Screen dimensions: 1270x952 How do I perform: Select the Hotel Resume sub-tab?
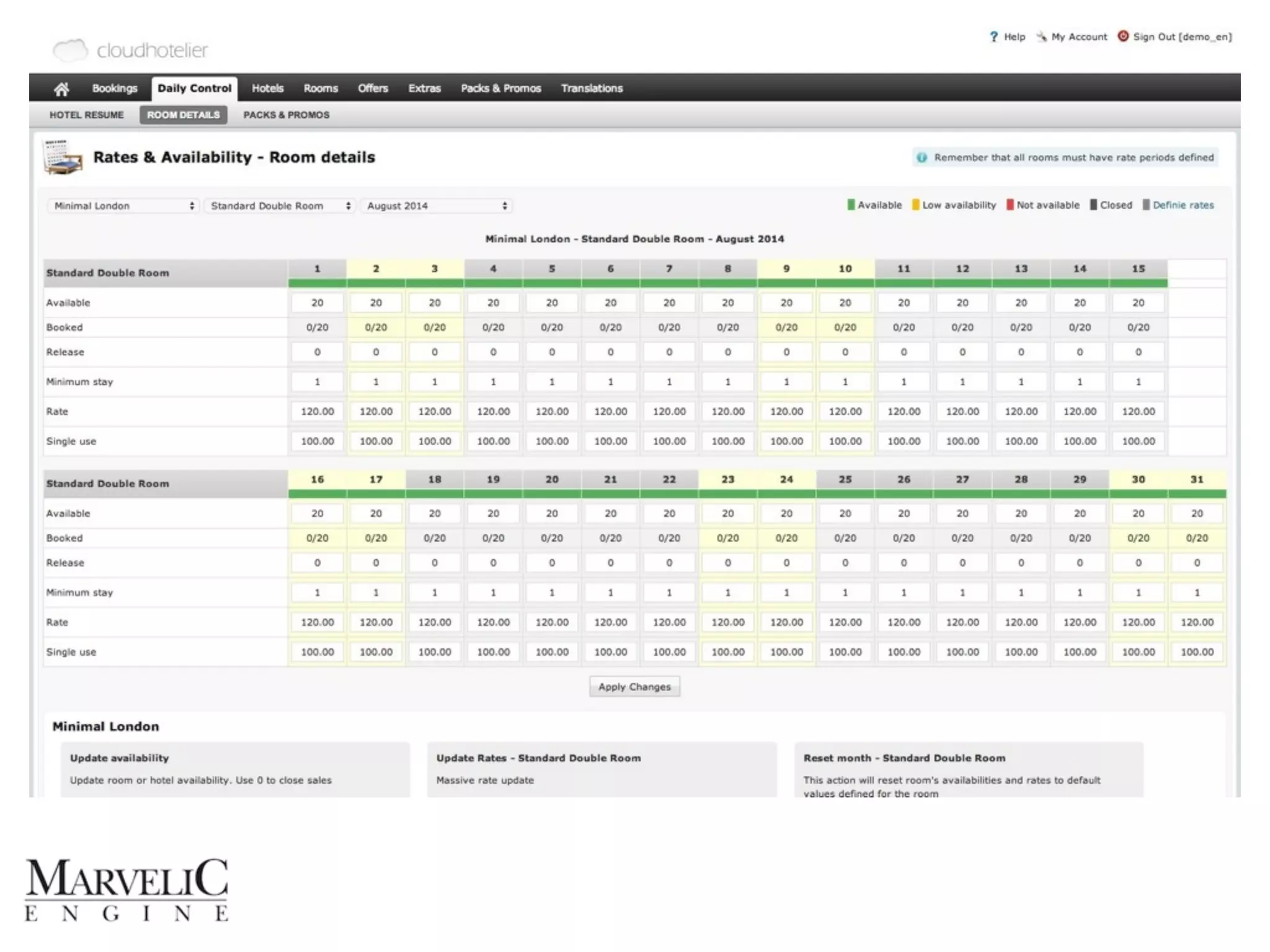pos(86,115)
